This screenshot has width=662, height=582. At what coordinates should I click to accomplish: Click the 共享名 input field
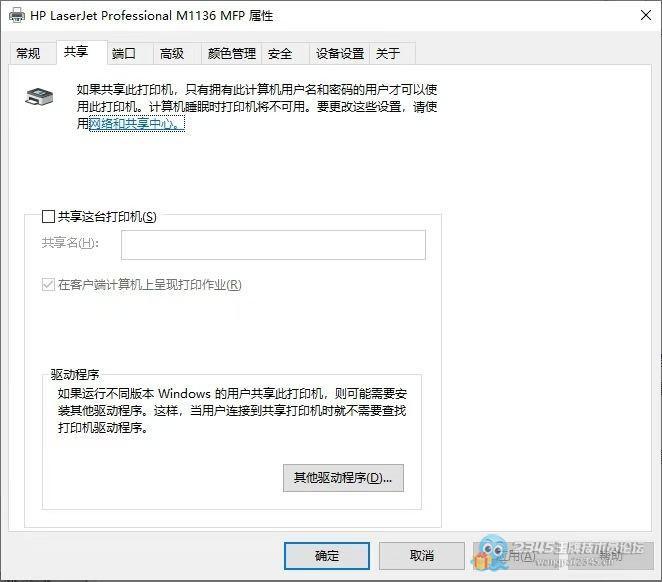click(x=273, y=245)
